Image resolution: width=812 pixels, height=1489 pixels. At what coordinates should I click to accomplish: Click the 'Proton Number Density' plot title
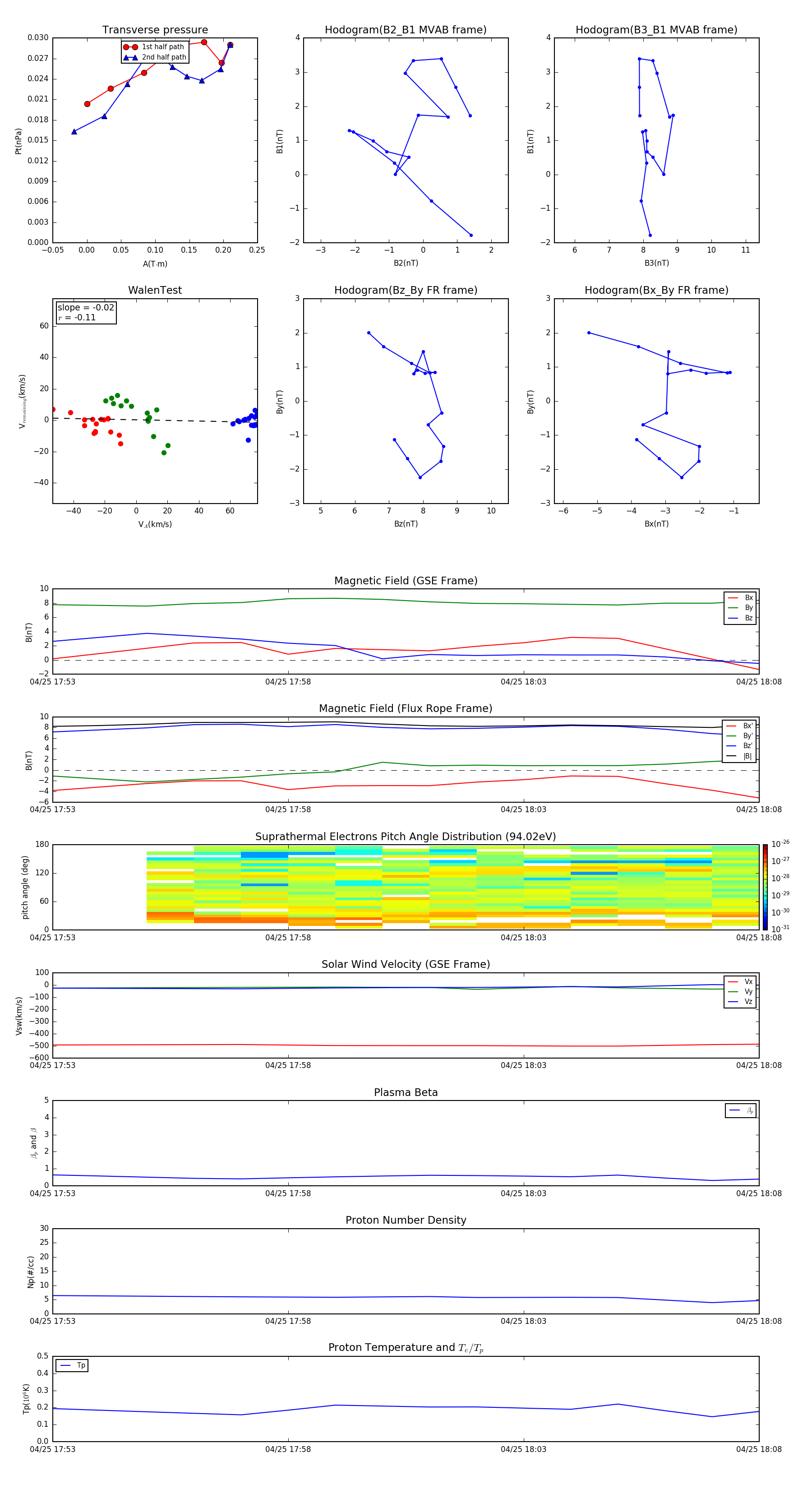pyautogui.click(x=406, y=1221)
